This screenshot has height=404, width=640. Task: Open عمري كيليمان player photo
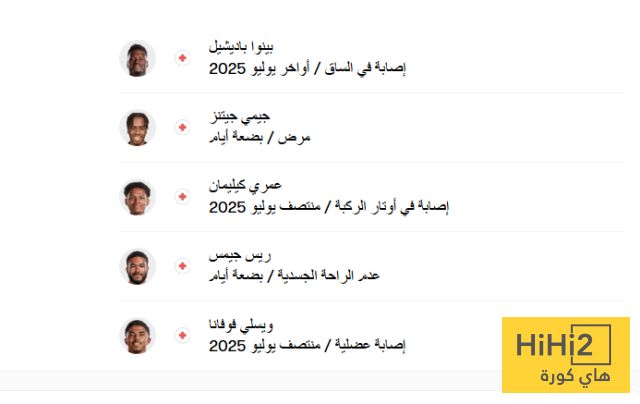pos(137,197)
